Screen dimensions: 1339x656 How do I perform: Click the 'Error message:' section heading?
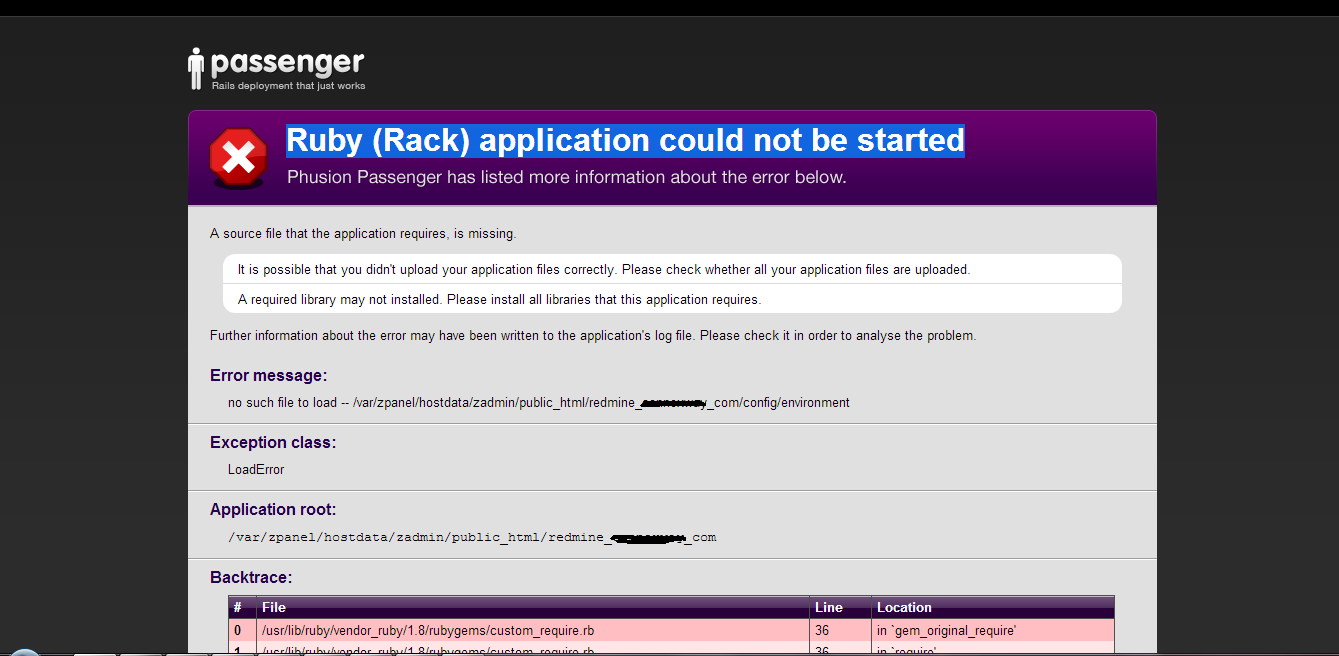269,376
